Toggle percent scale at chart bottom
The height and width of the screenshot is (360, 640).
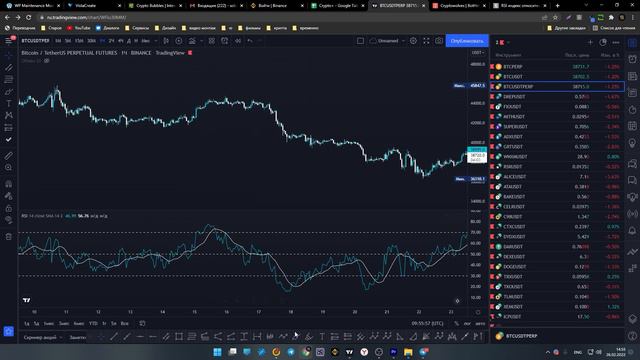click(456, 323)
